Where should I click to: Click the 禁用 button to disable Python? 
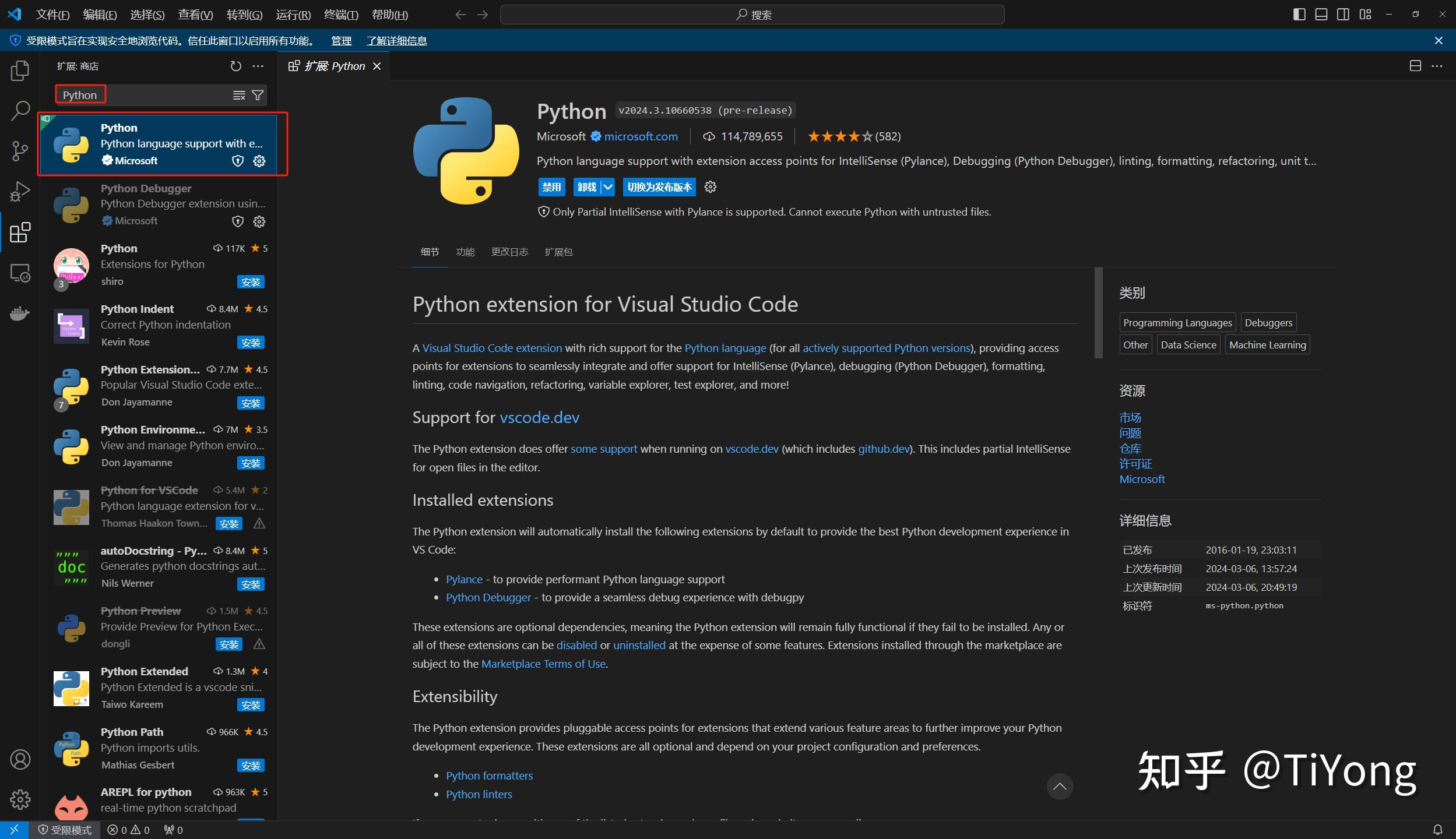click(551, 187)
